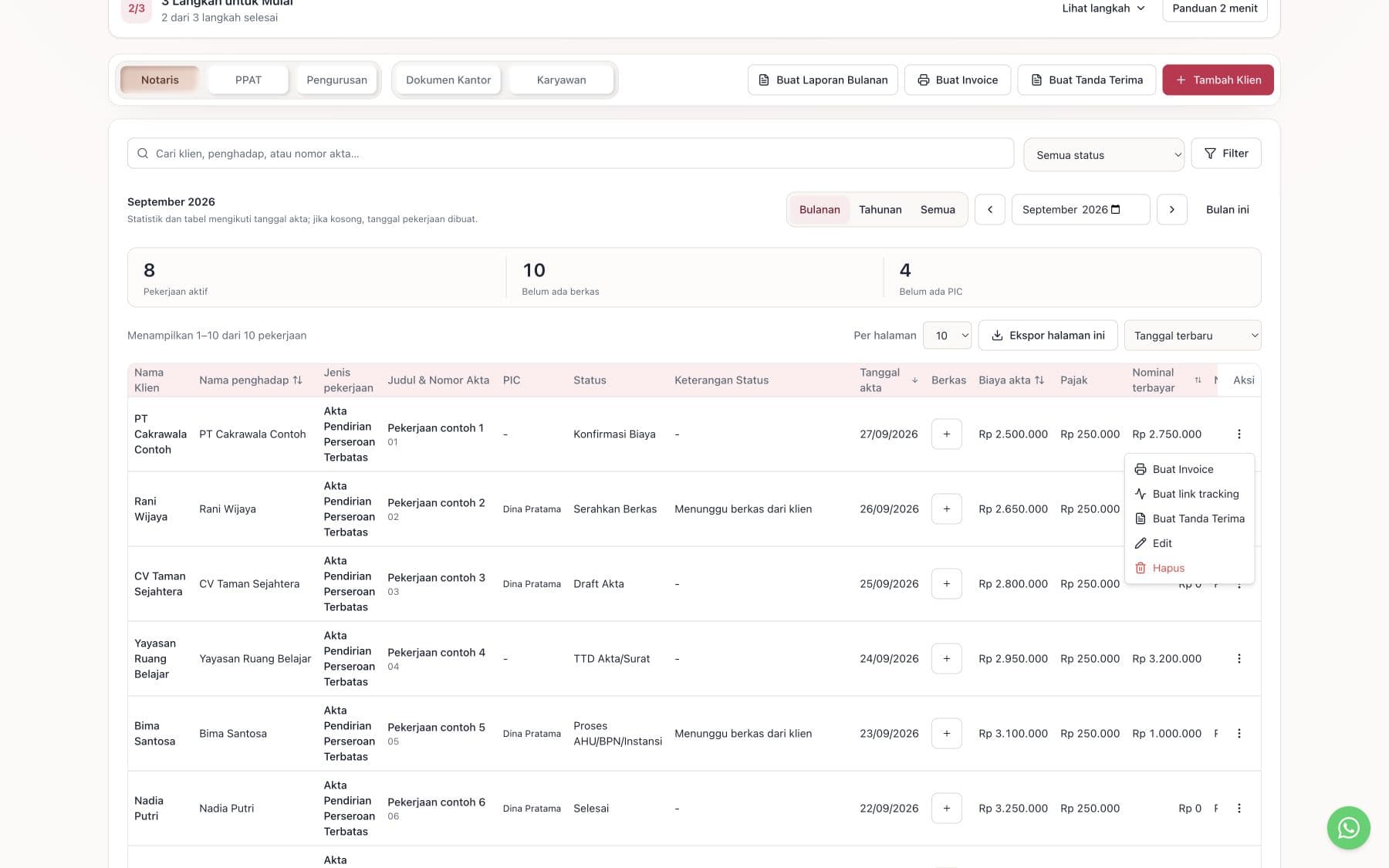The height and width of the screenshot is (868, 1389).
Task: Add berkas for Bima Santosa row
Action: 946,734
